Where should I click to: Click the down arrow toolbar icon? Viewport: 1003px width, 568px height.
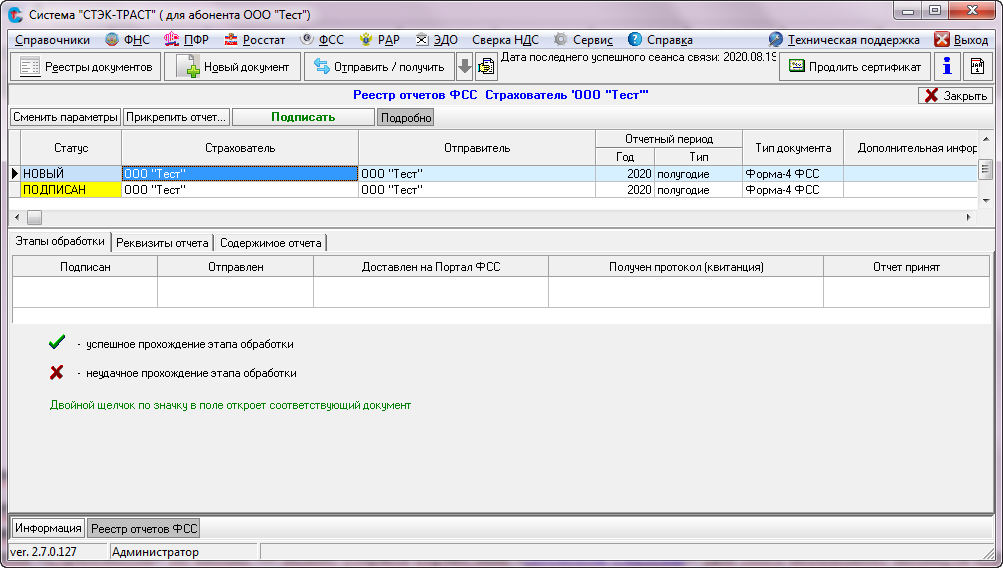coord(465,67)
